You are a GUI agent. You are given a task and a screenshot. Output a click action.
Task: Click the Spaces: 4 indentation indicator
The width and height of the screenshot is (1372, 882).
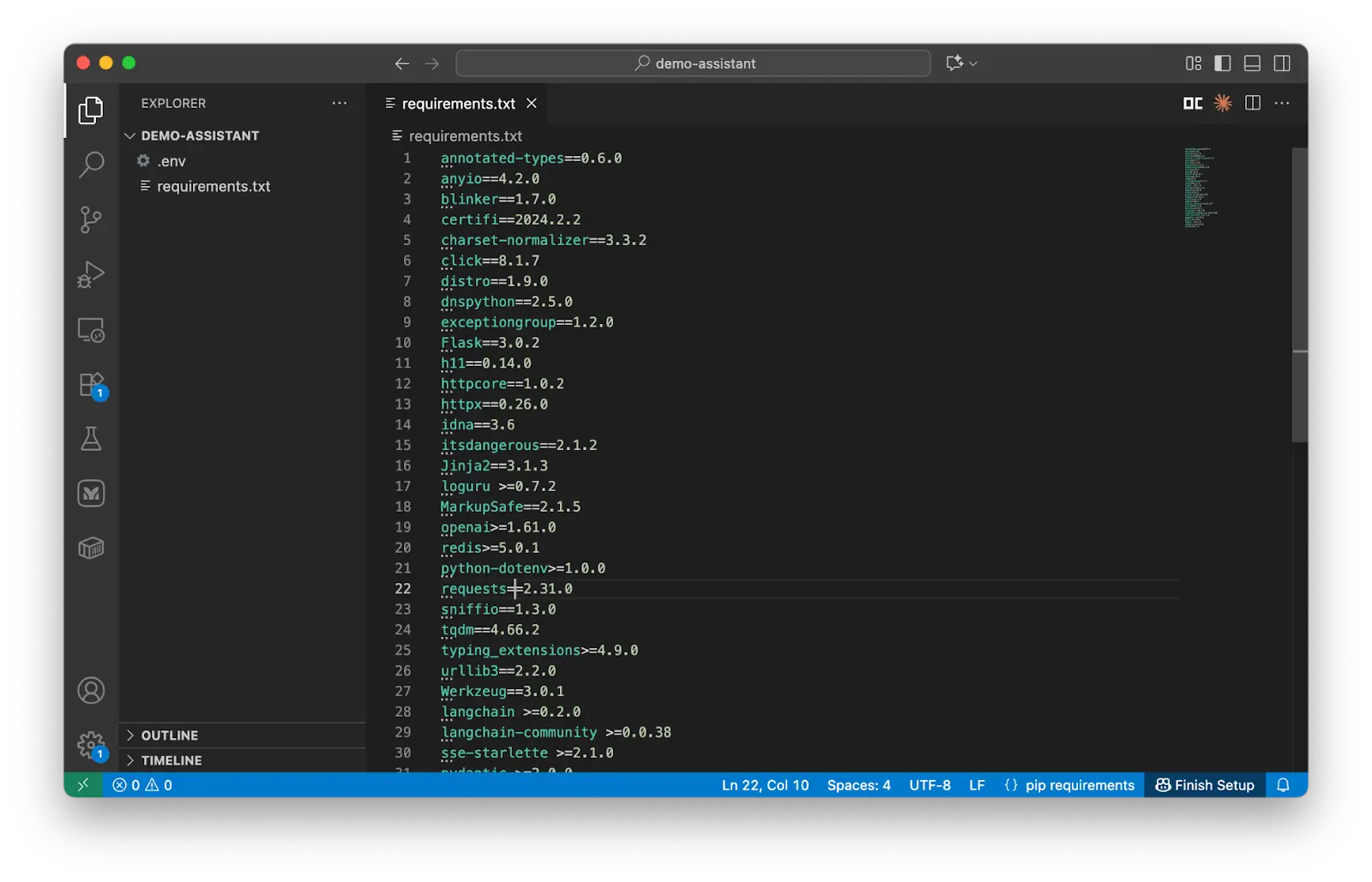click(858, 784)
